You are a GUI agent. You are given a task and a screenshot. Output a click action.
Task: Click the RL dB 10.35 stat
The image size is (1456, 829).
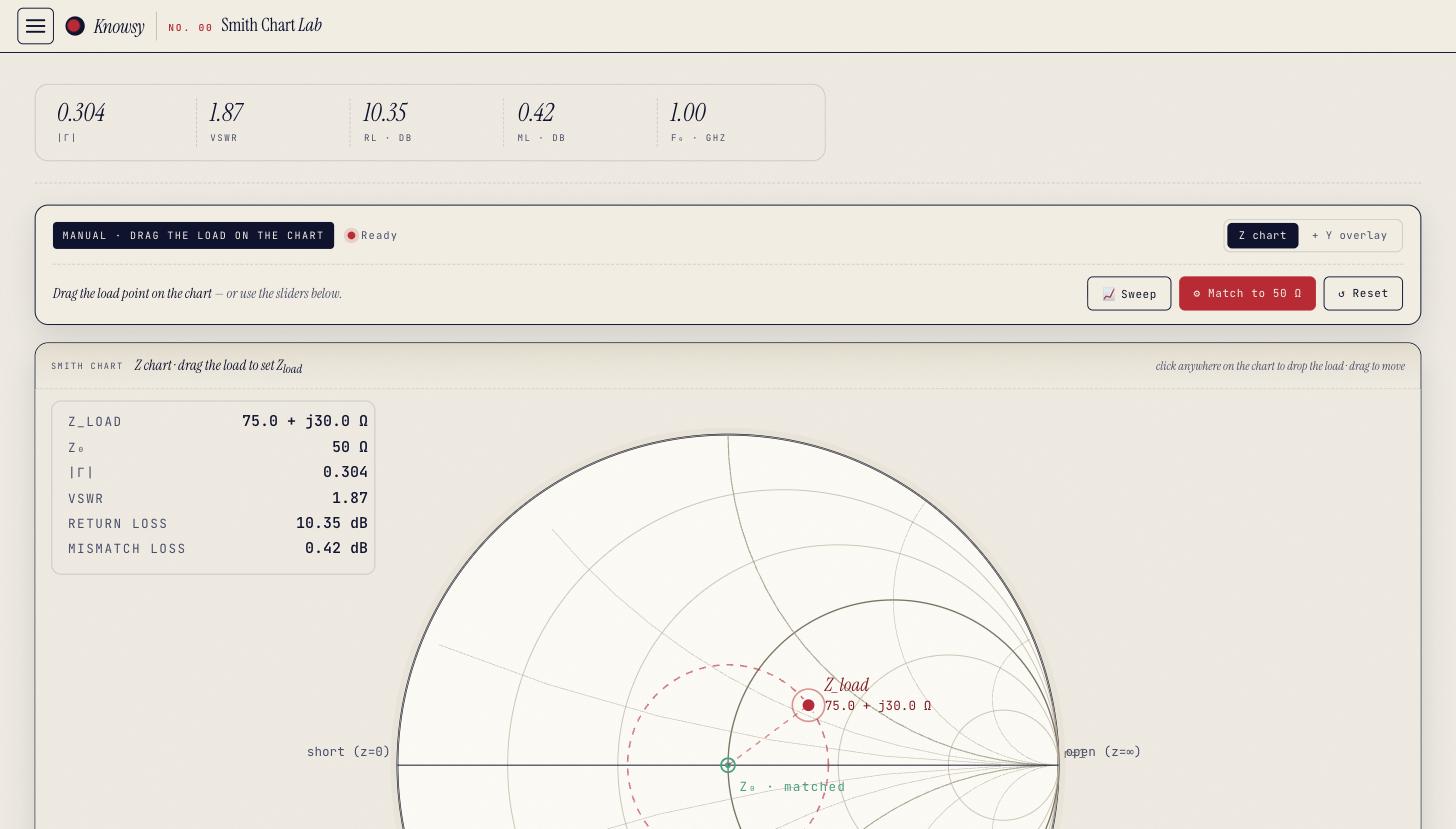[427, 123]
